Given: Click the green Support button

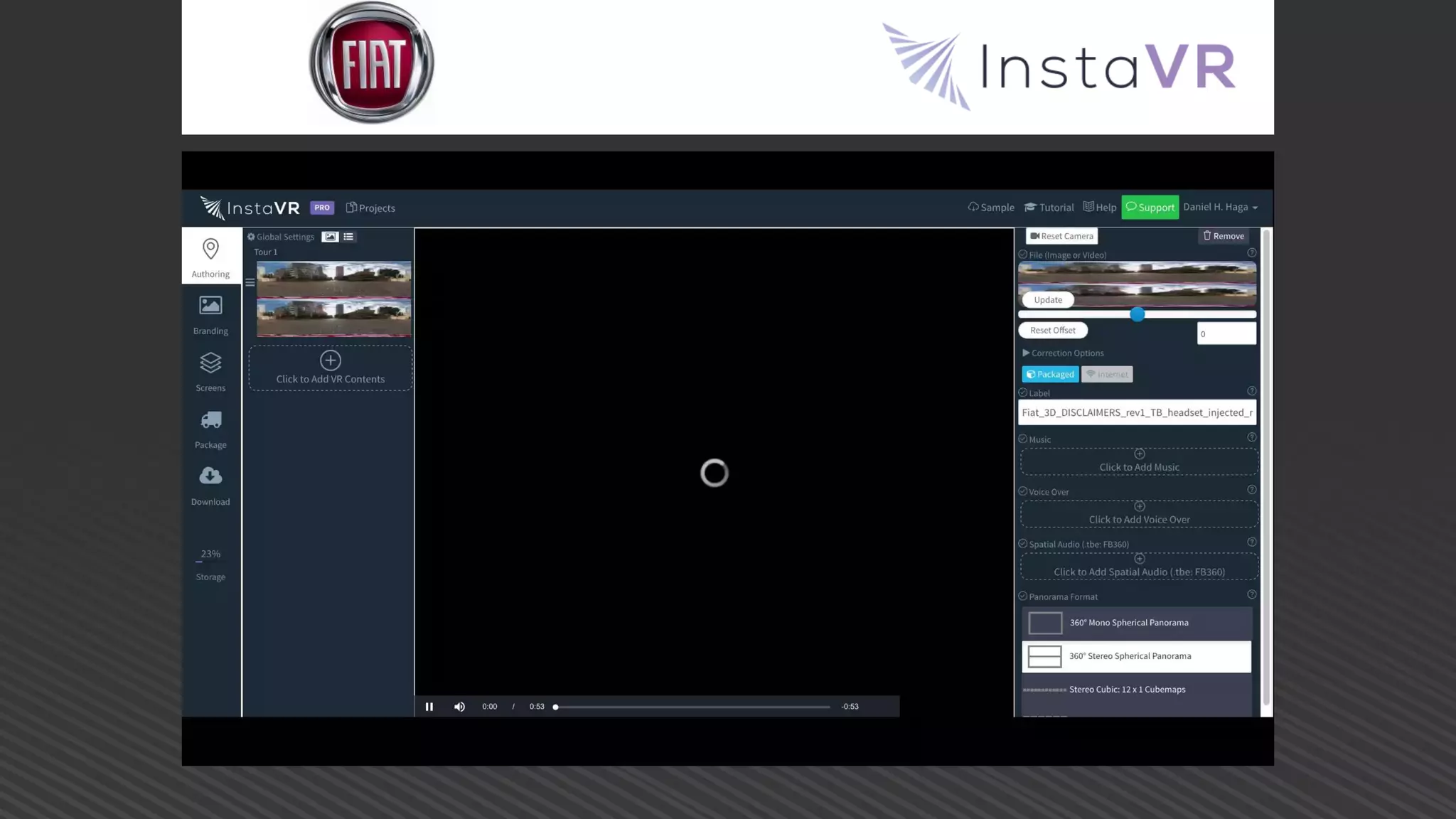Looking at the screenshot, I should click(x=1150, y=208).
